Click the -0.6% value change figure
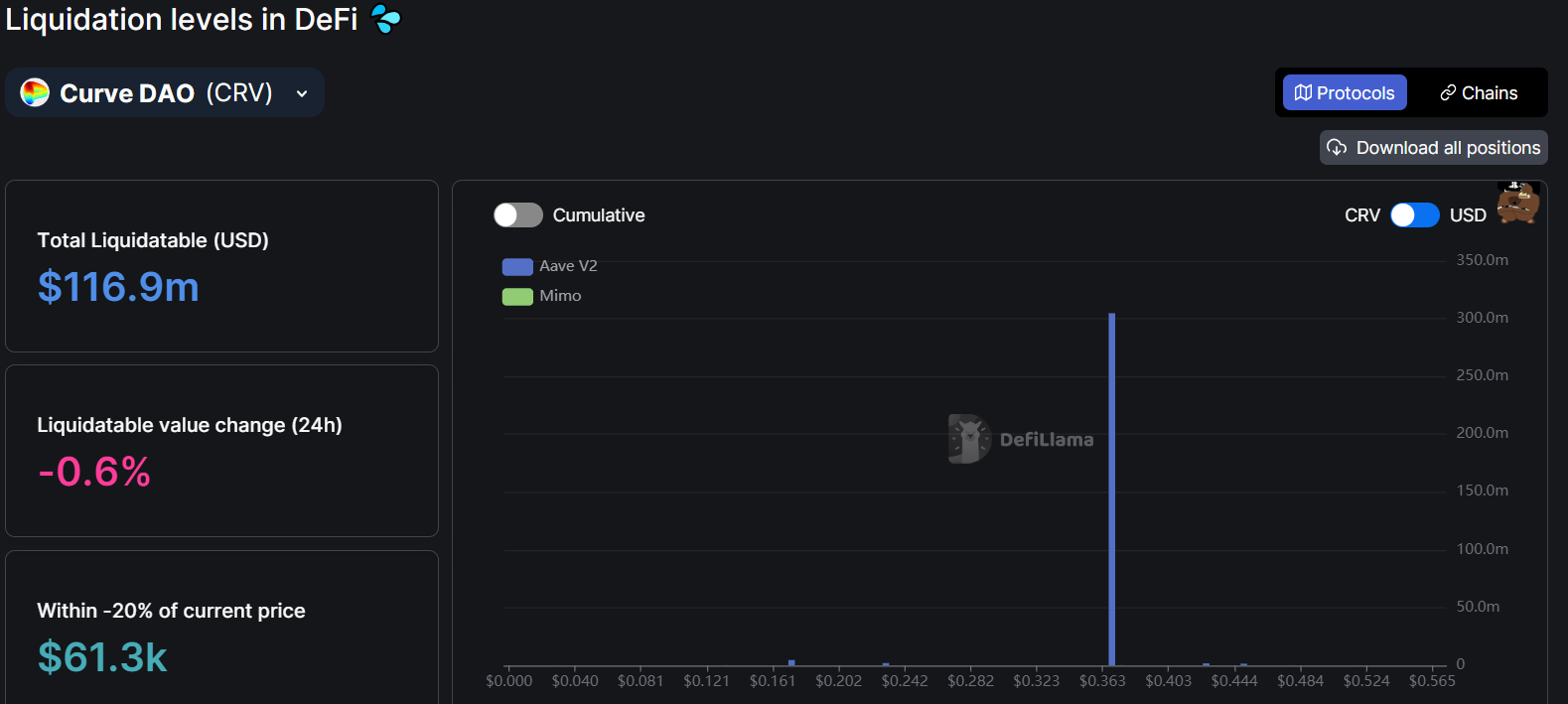 pos(94,472)
